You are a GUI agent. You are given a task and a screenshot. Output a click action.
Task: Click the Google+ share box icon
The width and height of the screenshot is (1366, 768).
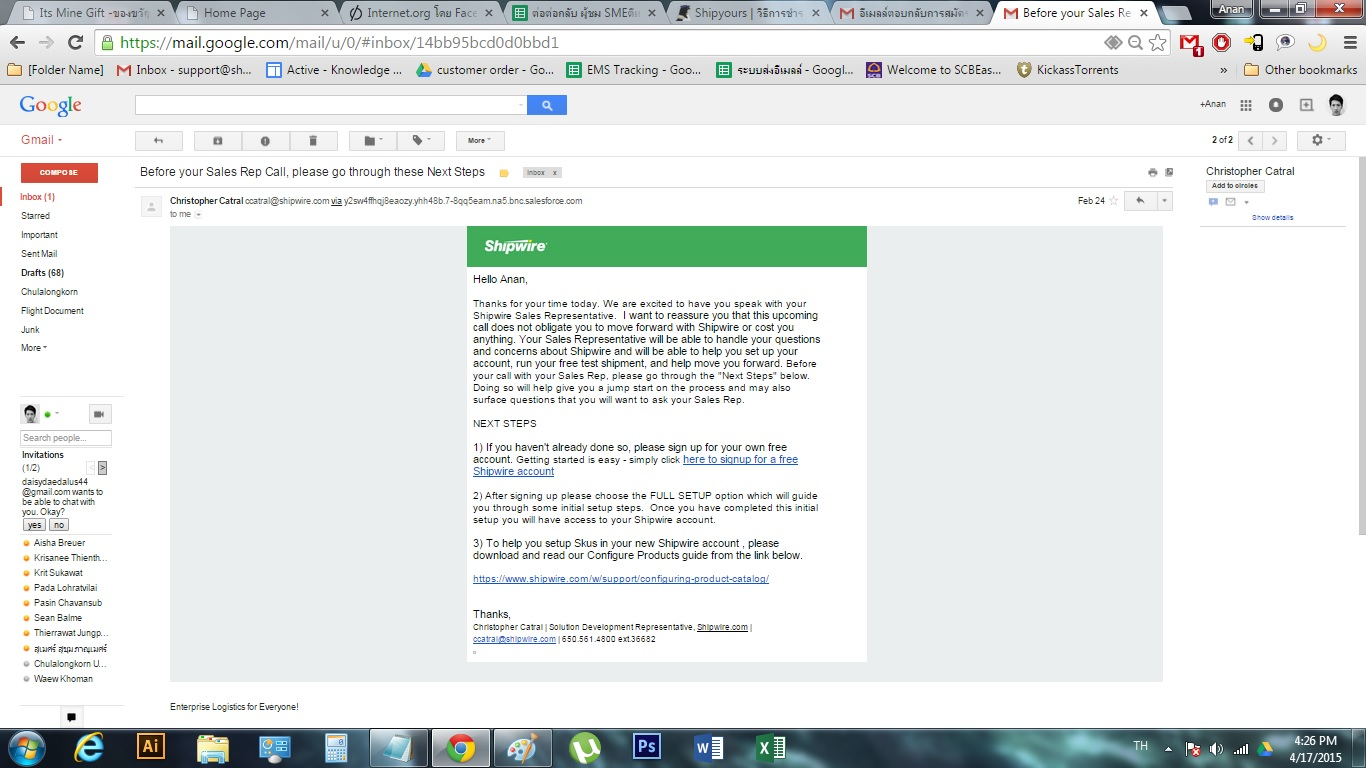(1306, 105)
